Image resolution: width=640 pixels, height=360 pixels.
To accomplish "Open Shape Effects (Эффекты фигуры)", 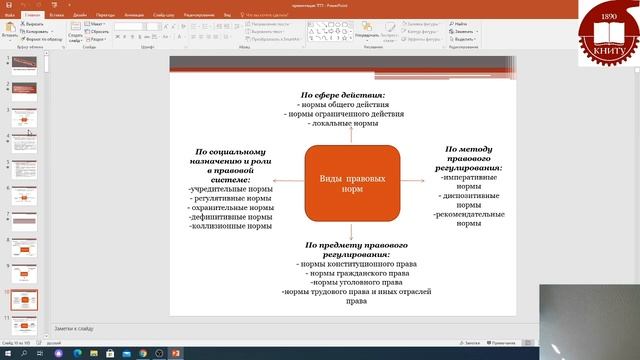I will (421, 39).
